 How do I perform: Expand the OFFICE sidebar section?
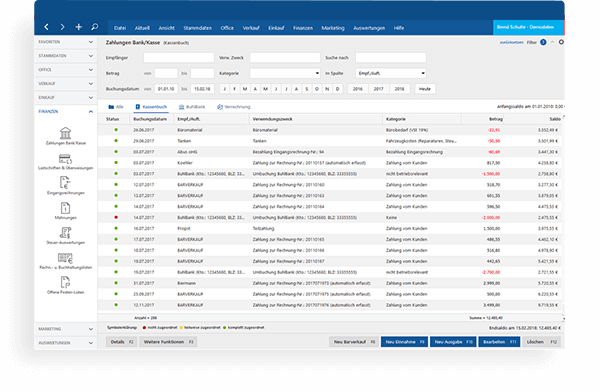click(65, 70)
